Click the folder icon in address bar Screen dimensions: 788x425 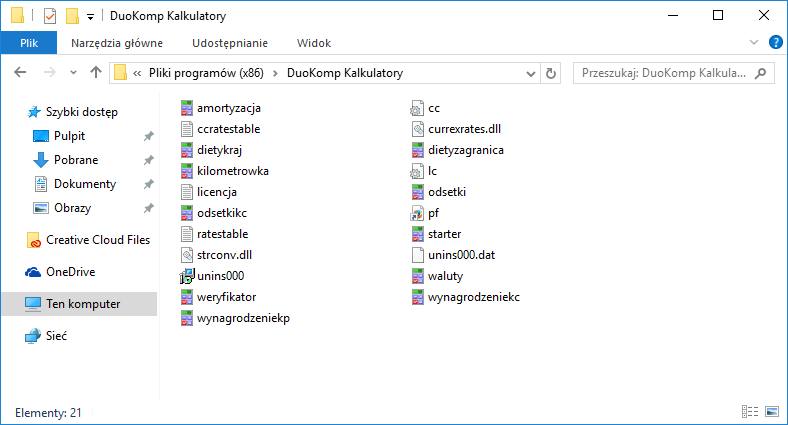tap(121, 73)
